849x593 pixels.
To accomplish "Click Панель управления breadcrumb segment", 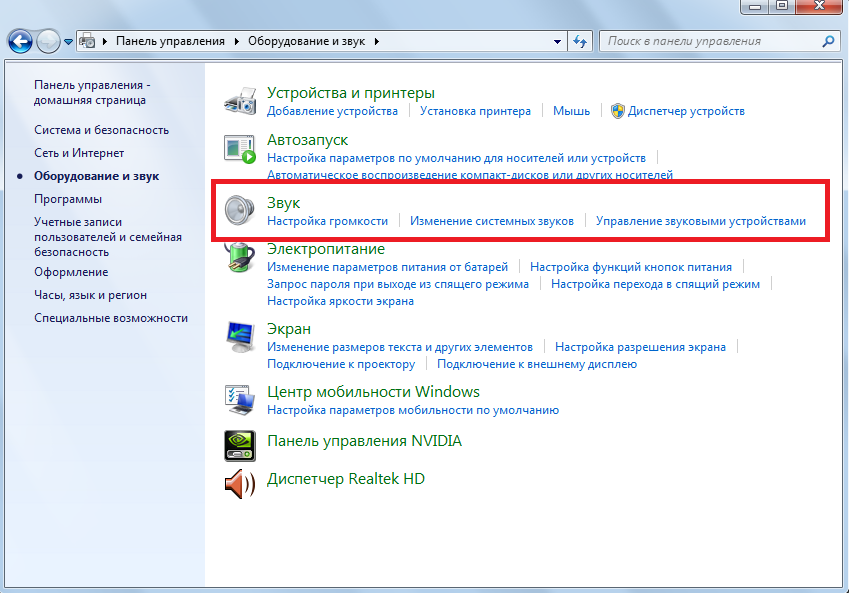I will [170, 41].
